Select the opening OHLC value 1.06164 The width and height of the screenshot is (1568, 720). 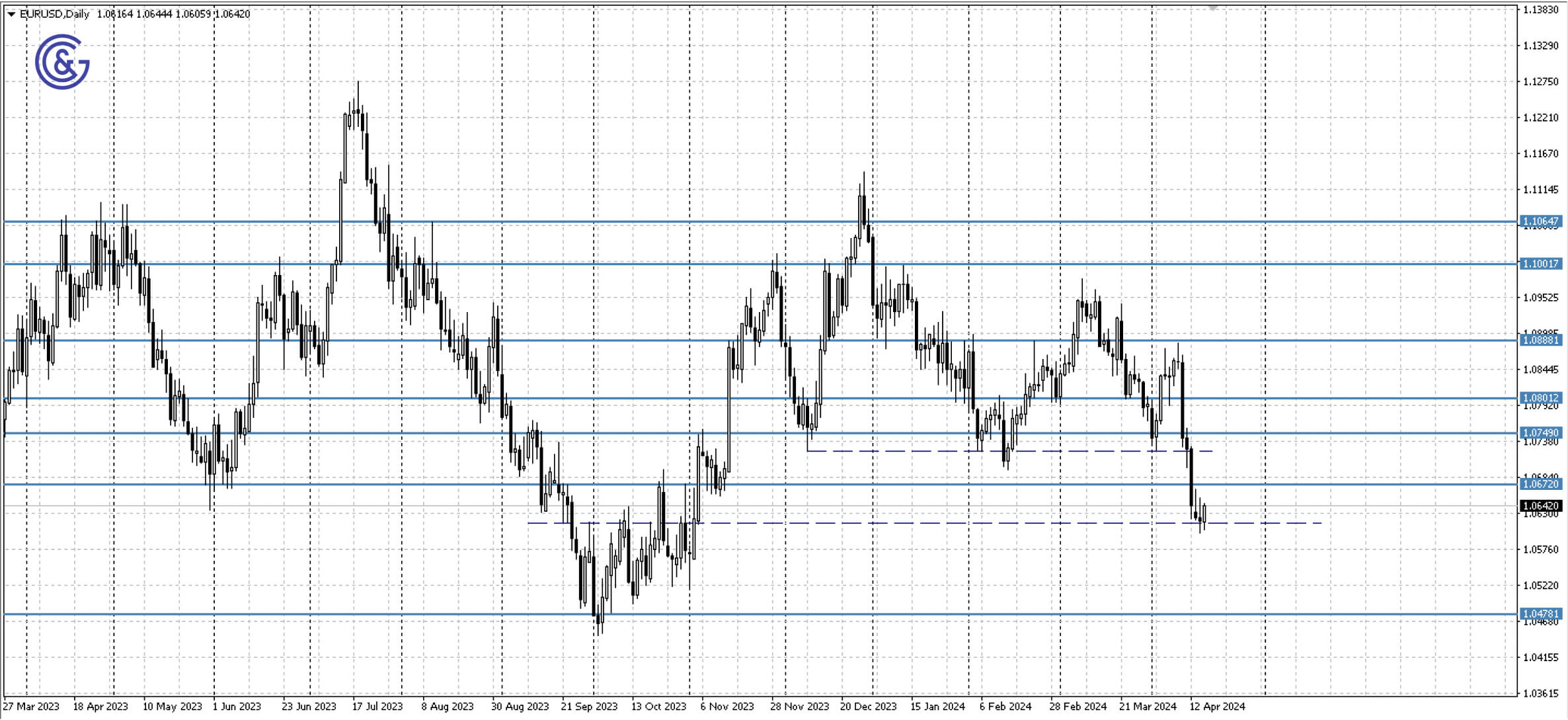point(116,12)
